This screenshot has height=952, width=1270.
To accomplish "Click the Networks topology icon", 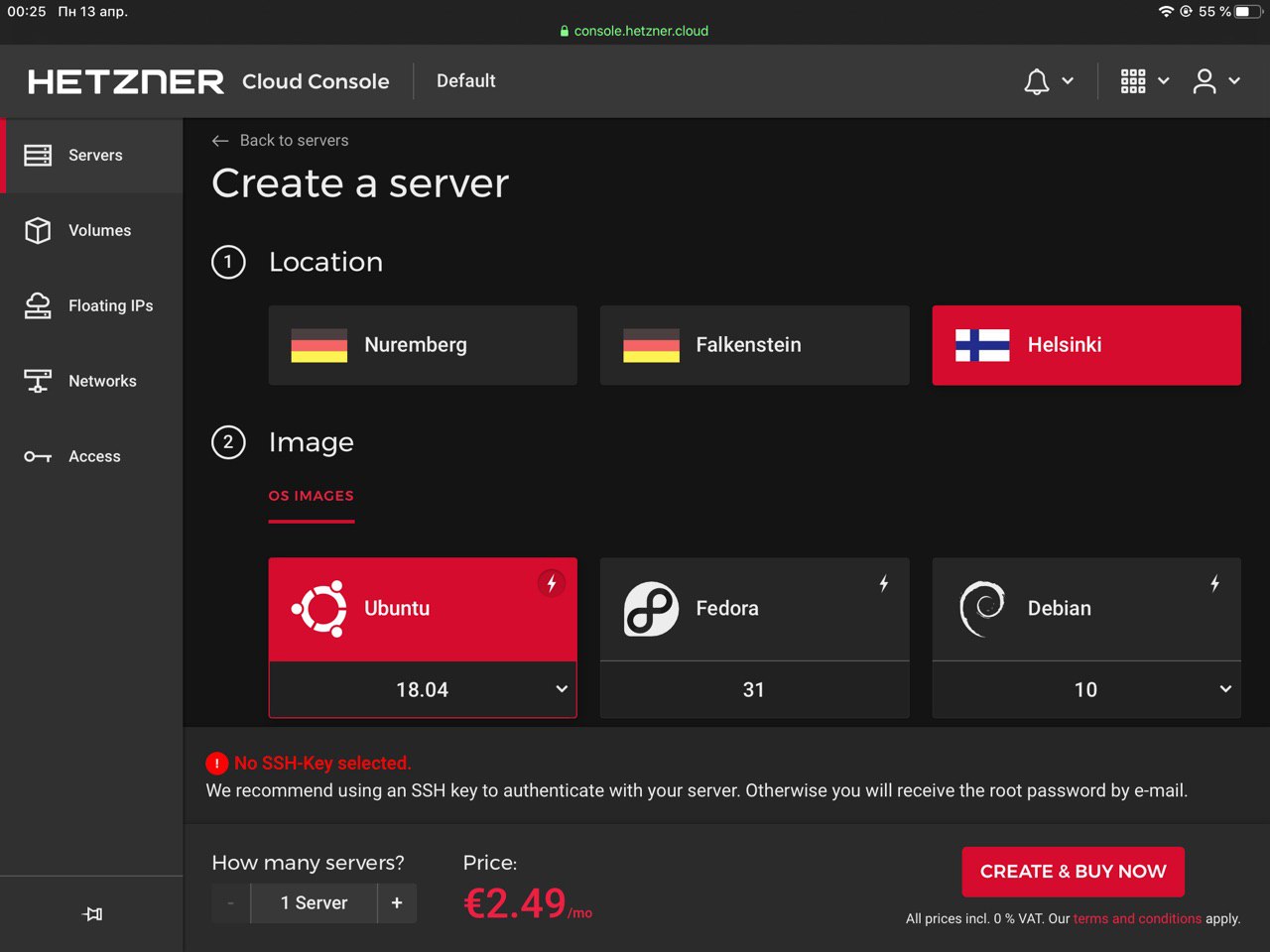I will [x=38, y=381].
